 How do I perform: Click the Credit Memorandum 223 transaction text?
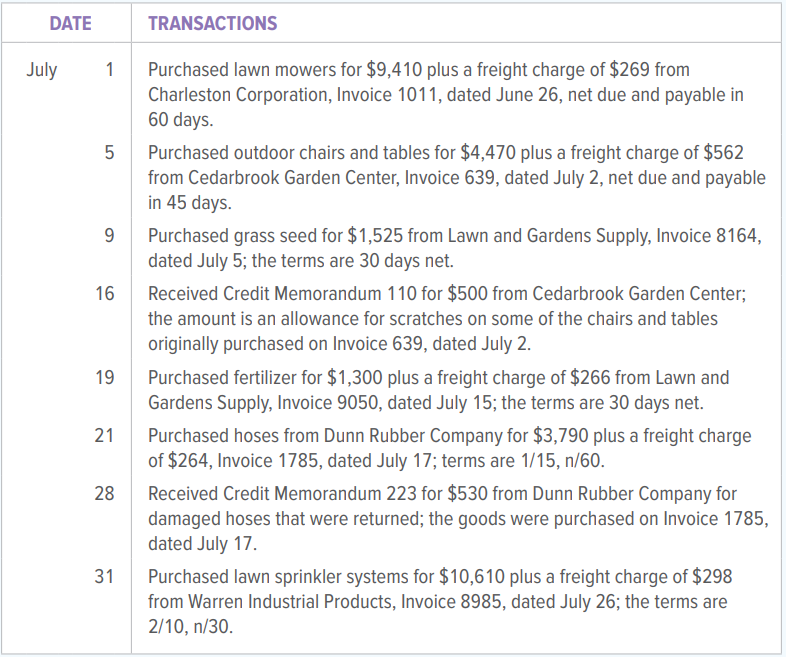click(455, 518)
